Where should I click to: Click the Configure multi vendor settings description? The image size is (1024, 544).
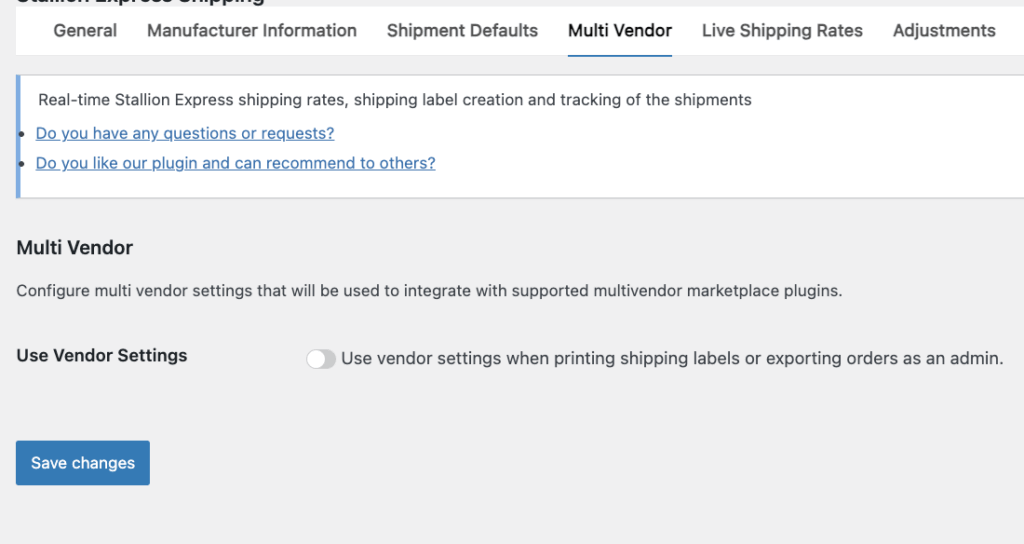pos(430,292)
